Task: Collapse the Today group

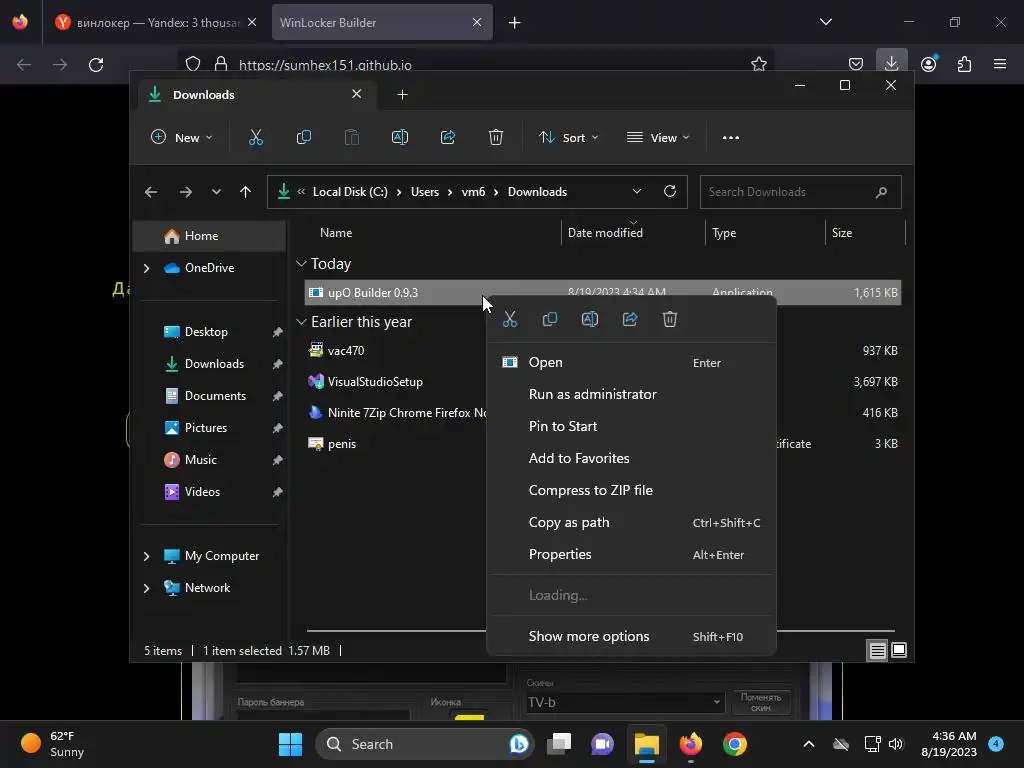Action: [301, 264]
